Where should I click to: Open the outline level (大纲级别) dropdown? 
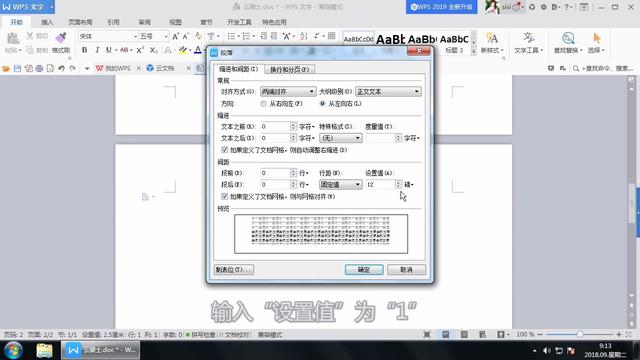388,91
